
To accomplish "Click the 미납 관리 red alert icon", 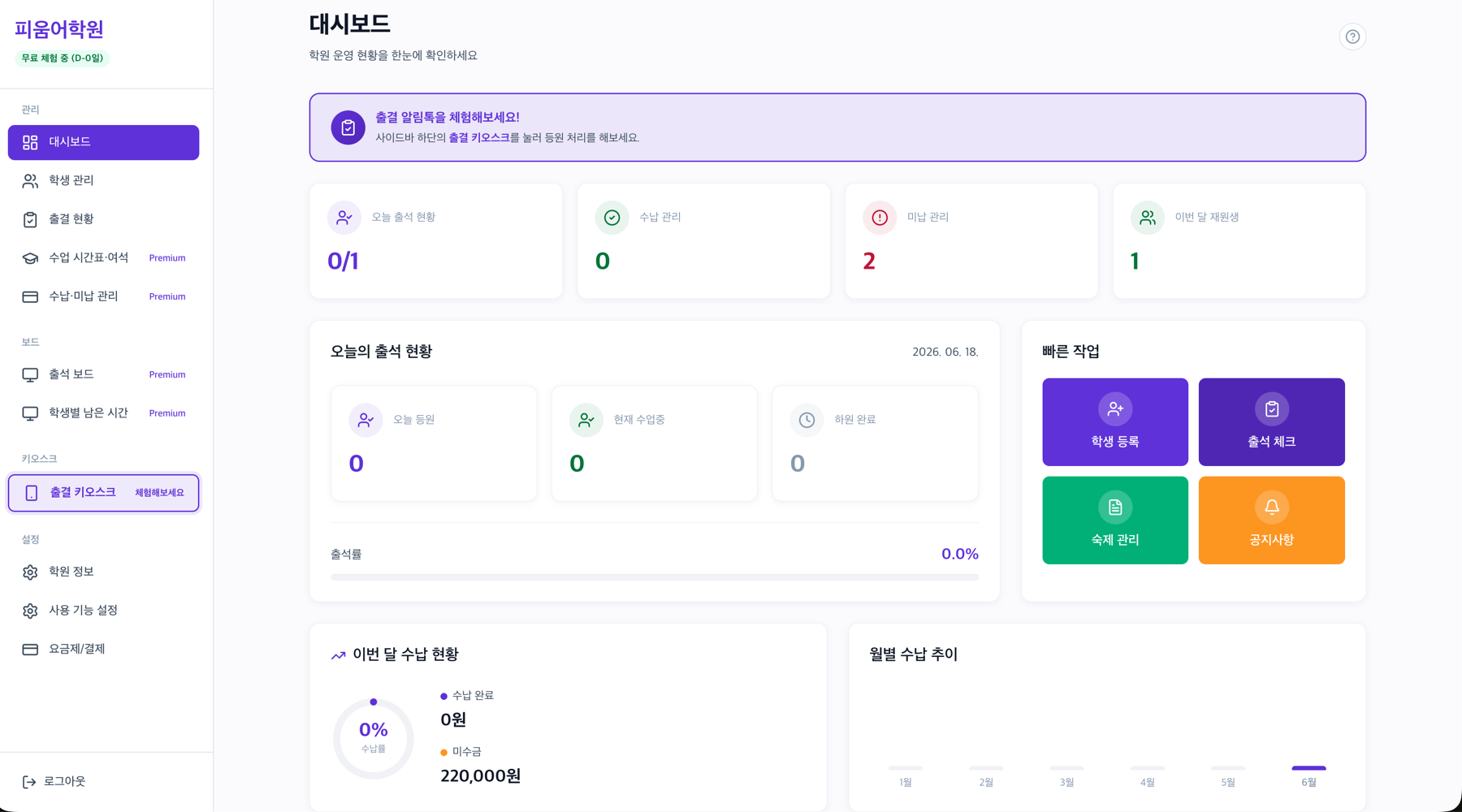I will pyautogui.click(x=880, y=218).
